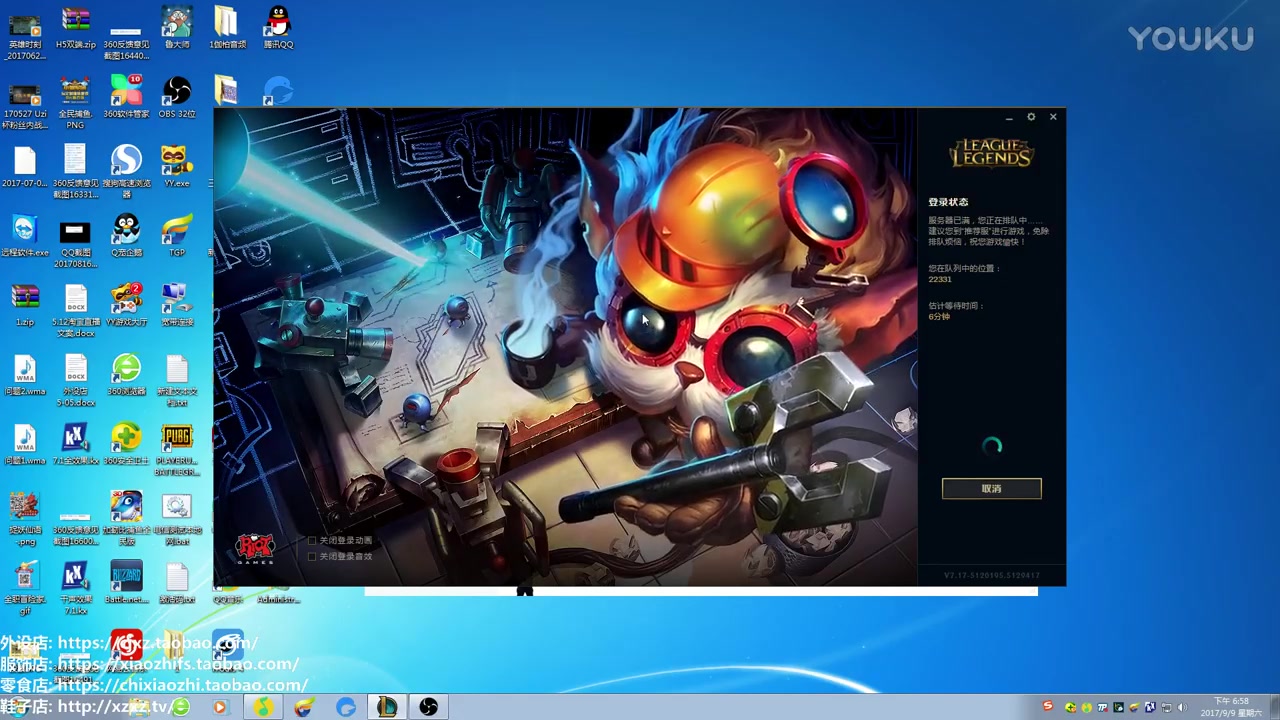Image resolution: width=1280 pixels, height=720 pixels.
Task: Click the volume speaker tray icon
Action: [x=1181, y=707]
